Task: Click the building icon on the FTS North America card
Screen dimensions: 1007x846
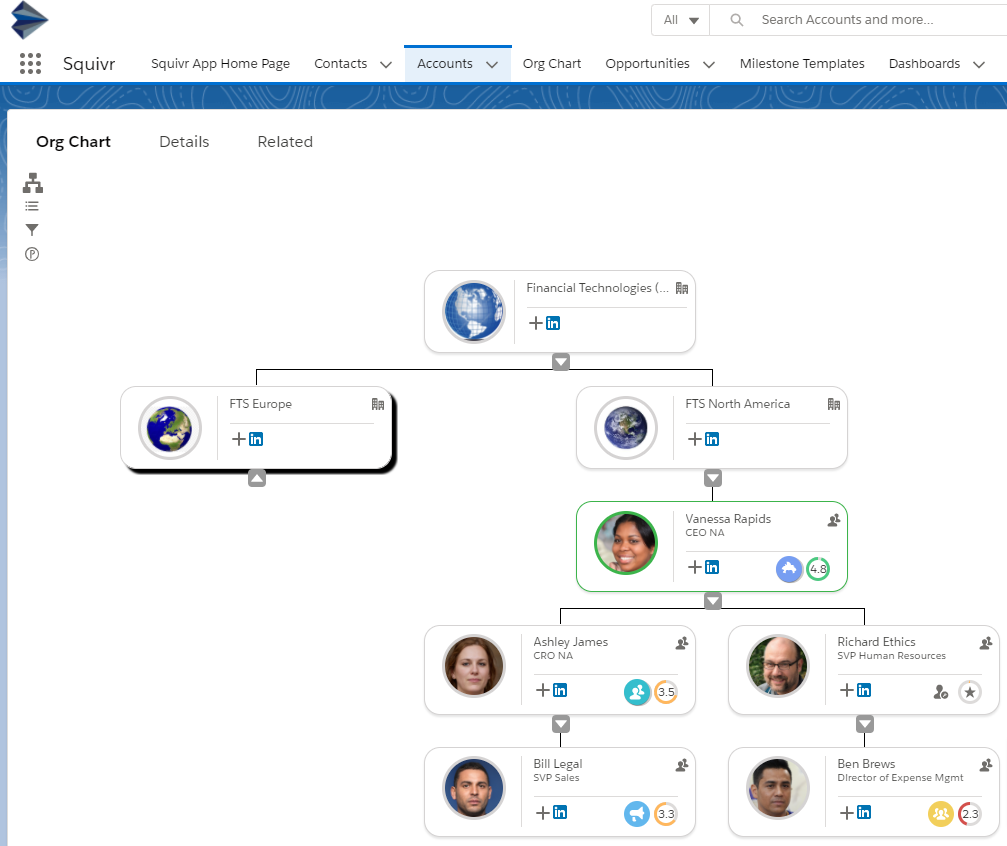Action: click(834, 404)
